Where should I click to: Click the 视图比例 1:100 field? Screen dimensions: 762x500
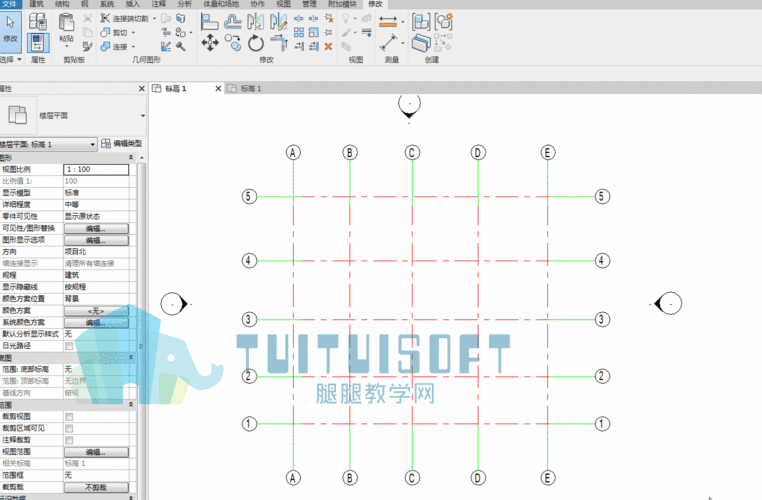[x=96, y=169]
